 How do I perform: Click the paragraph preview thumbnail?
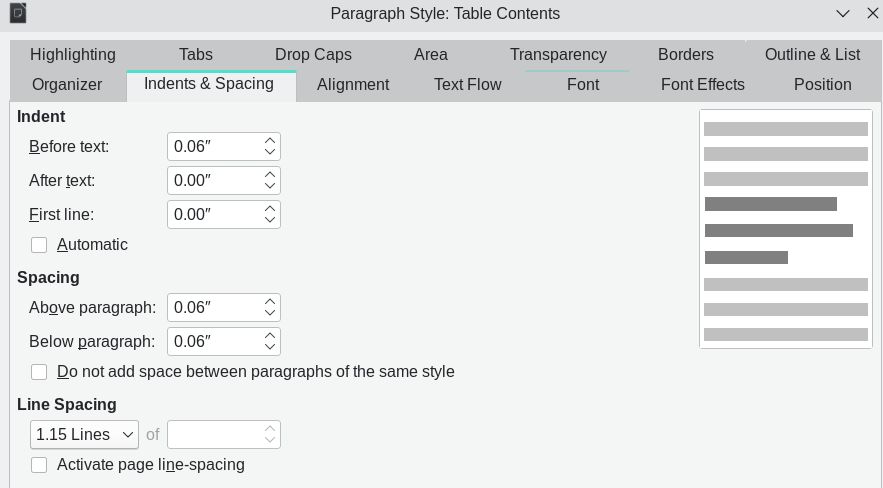(786, 229)
